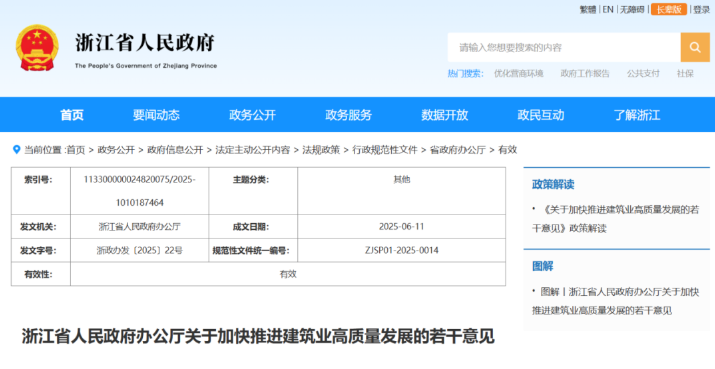Click the national emblem logo
This screenshot has height=369, width=715.
point(37,48)
